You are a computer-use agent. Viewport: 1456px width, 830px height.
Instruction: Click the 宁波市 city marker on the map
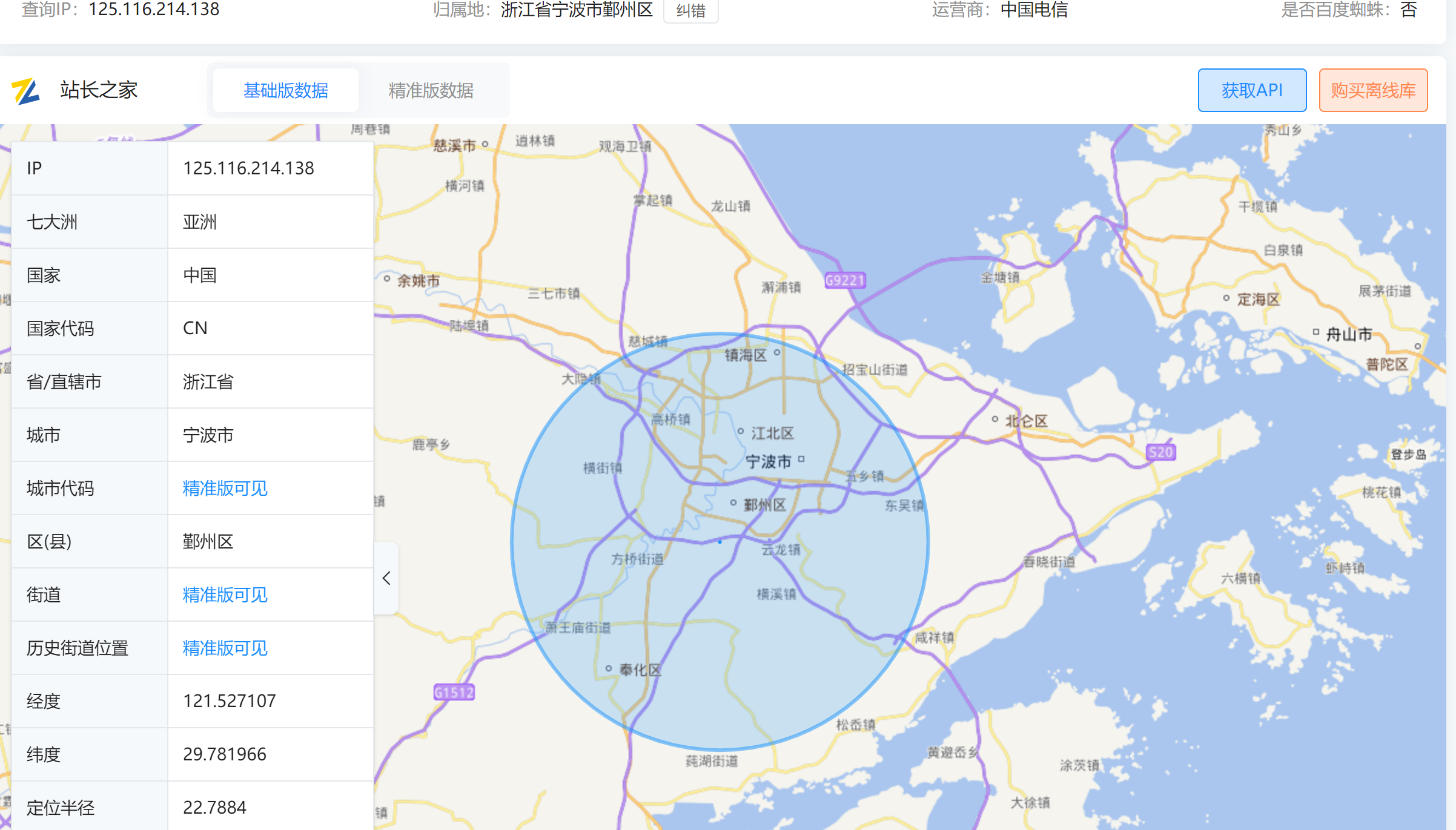click(x=801, y=459)
